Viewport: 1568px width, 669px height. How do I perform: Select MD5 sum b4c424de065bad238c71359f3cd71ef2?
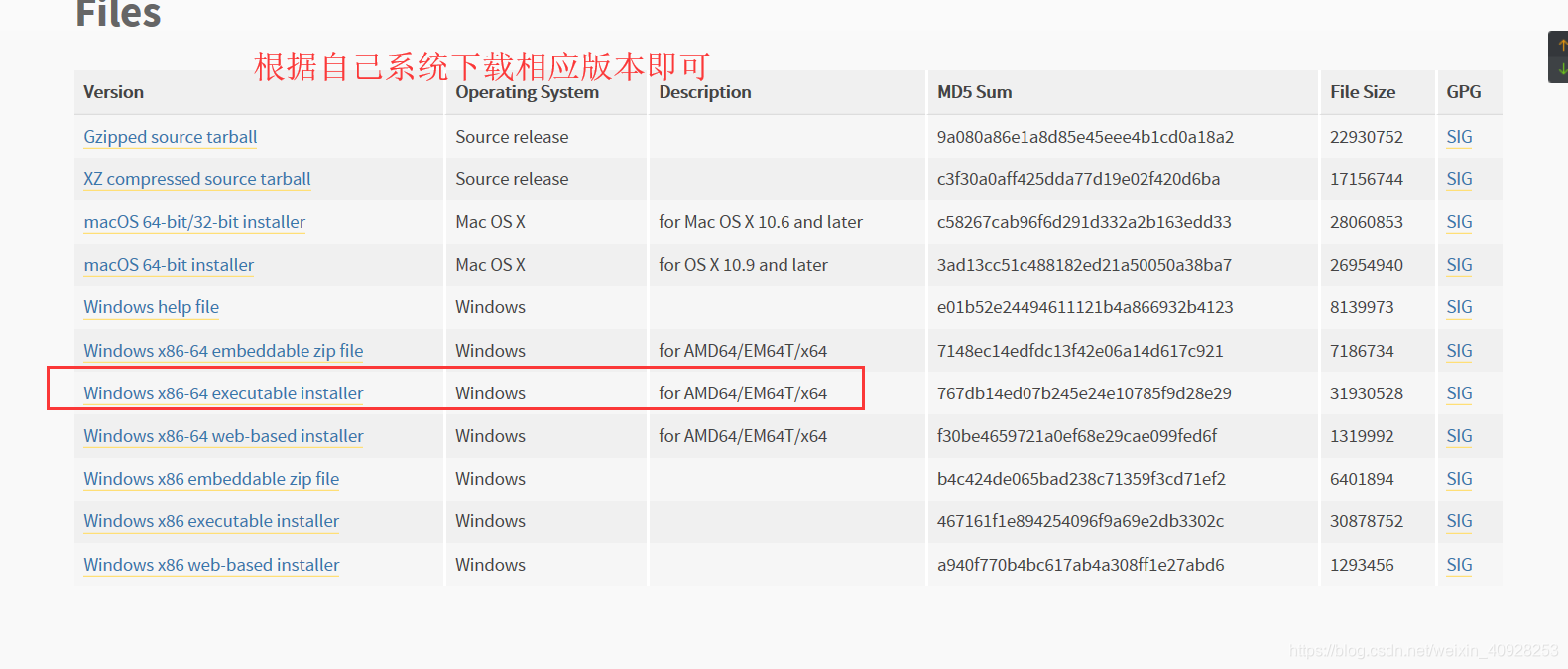click(1081, 479)
